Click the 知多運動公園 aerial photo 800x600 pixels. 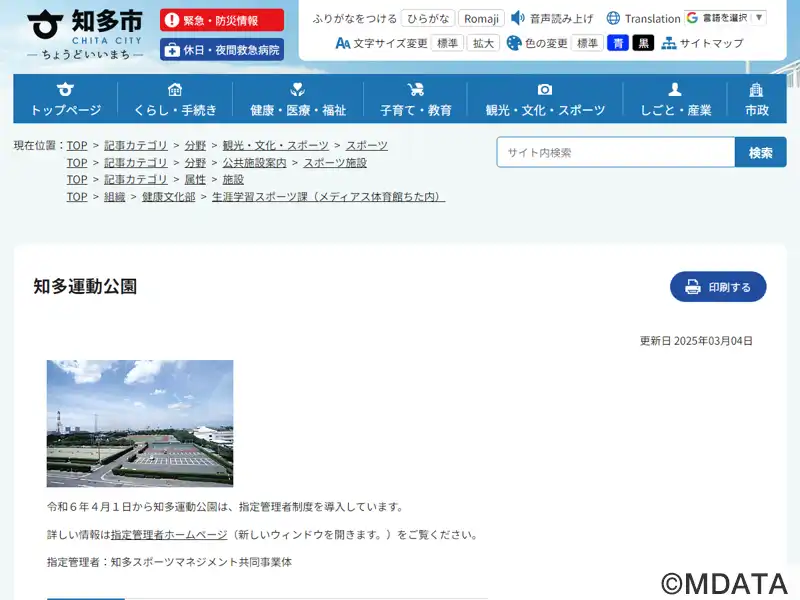(x=140, y=423)
